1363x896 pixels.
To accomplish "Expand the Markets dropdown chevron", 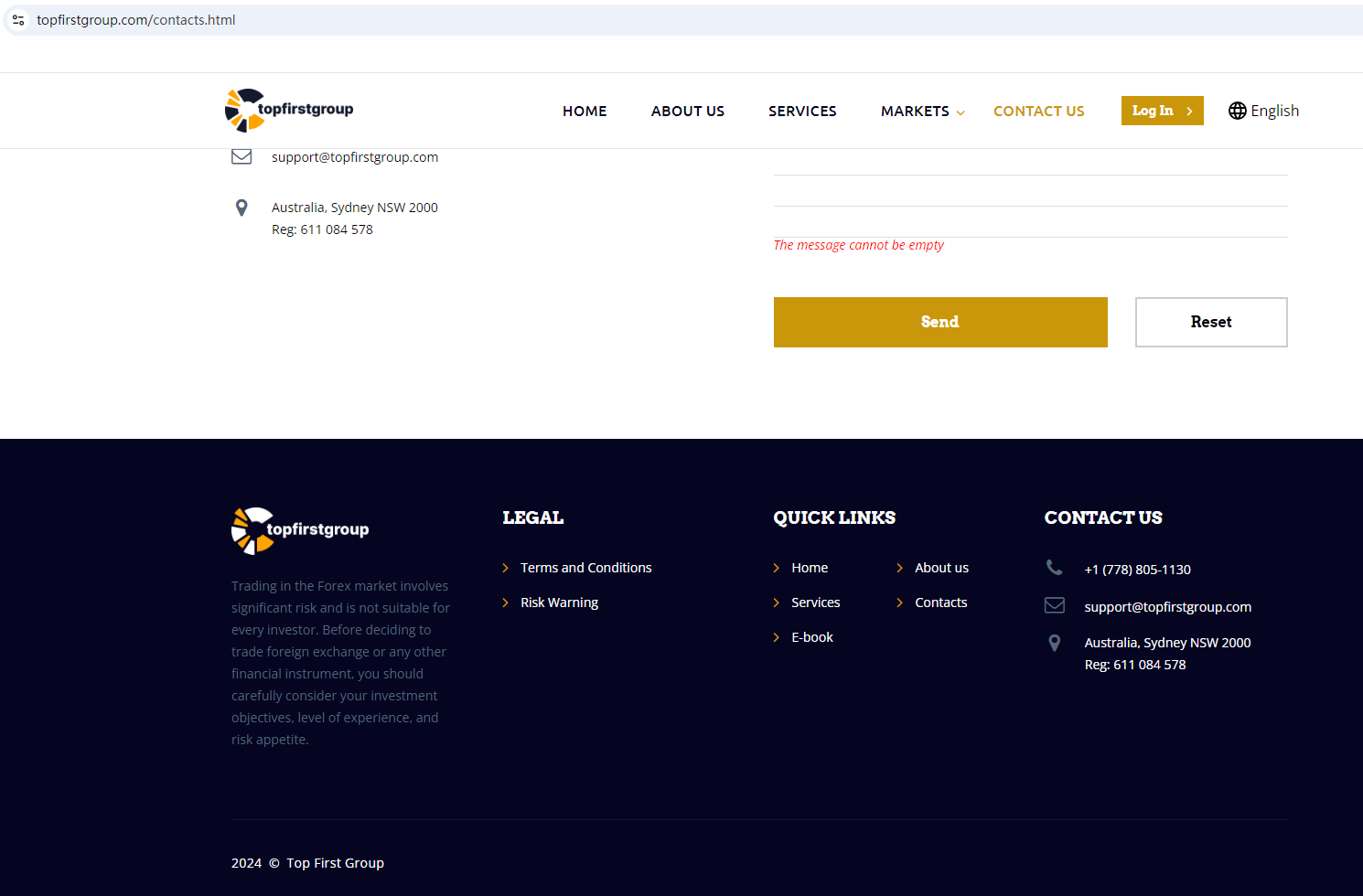I will (x=961, y=112).
